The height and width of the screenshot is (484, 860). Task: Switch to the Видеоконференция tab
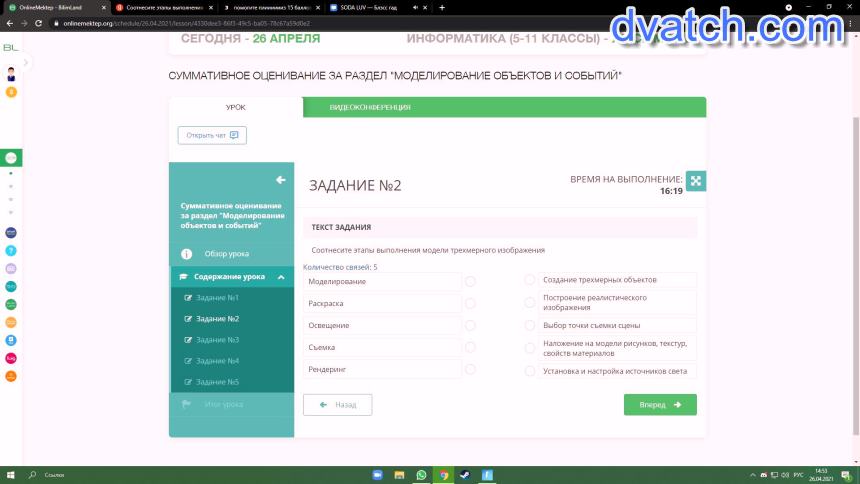(370, 107)
